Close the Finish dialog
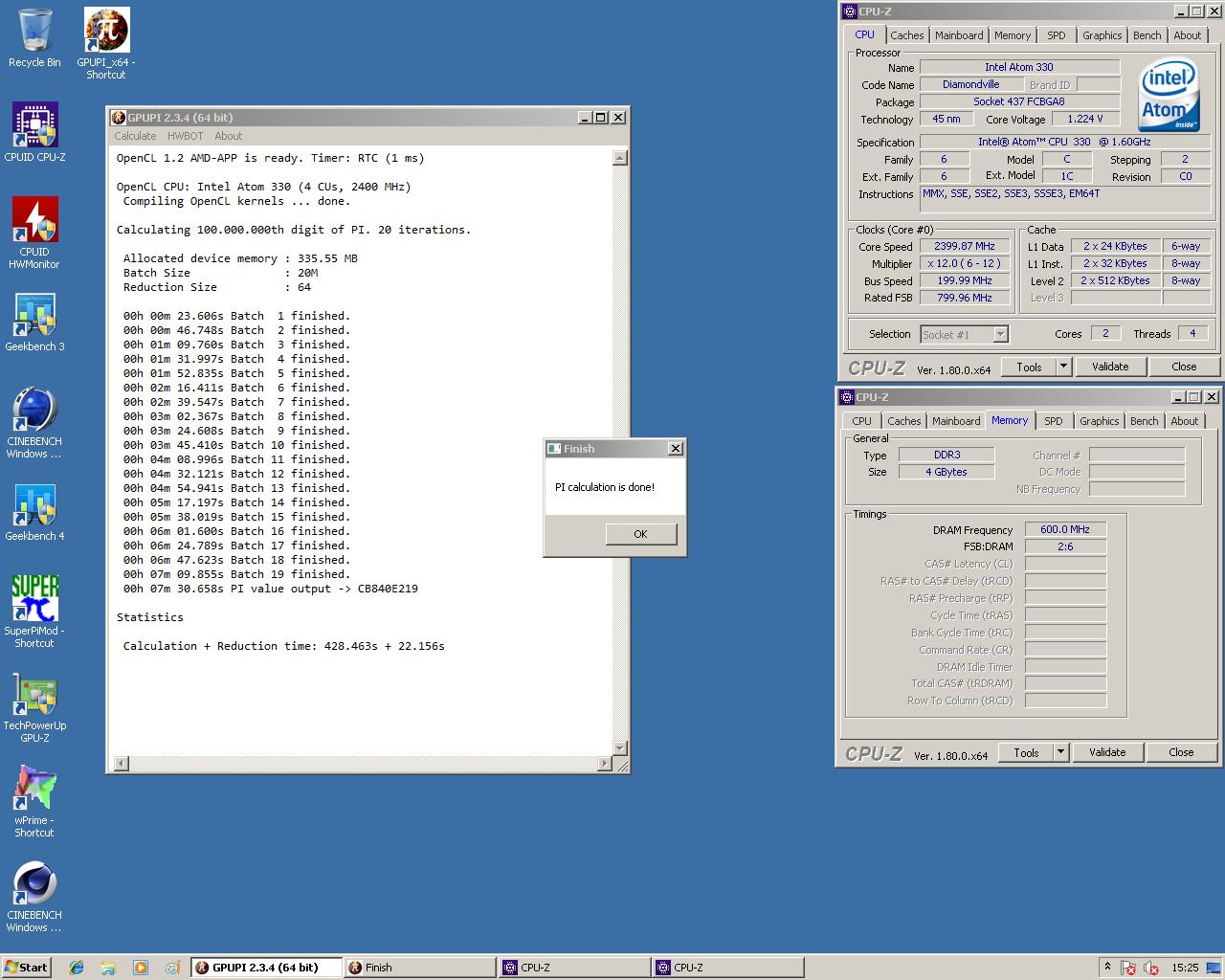 (676, 449)
